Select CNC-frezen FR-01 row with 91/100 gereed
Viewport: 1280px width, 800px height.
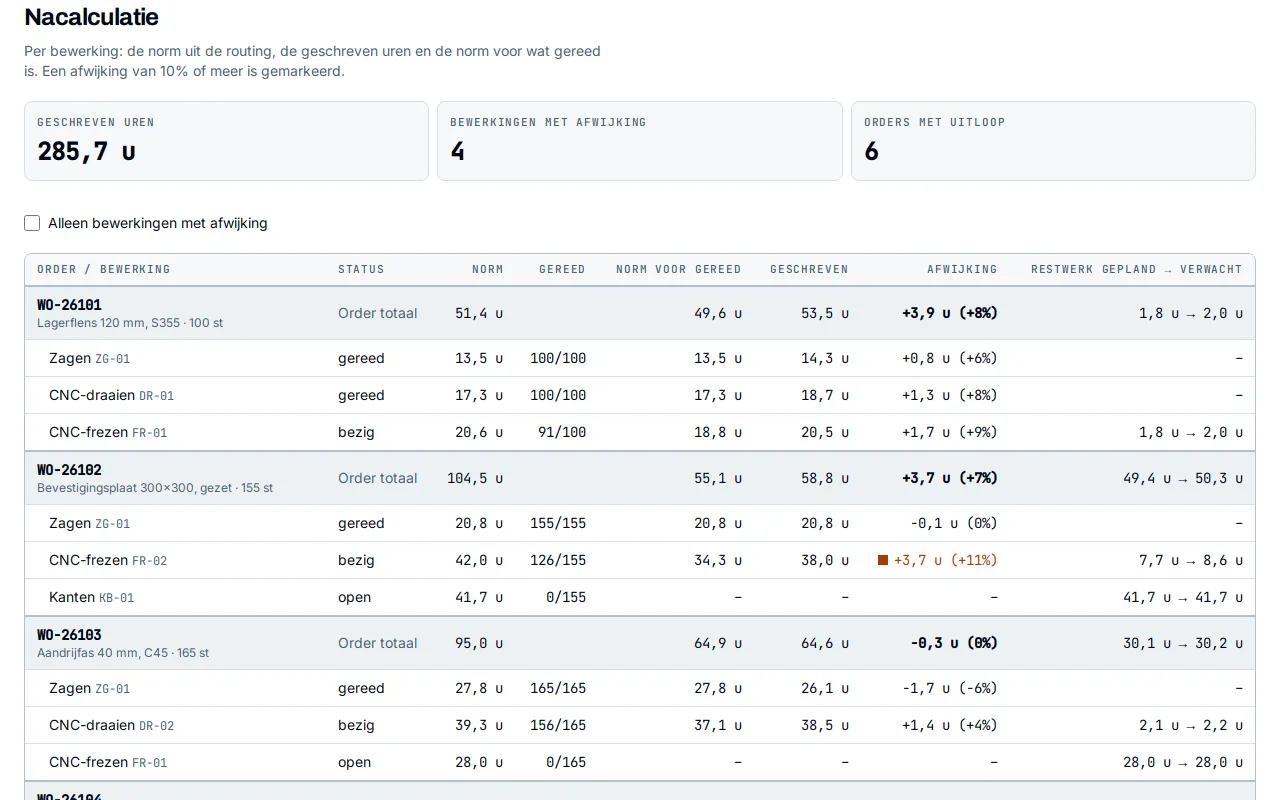(x=640, y=432)
